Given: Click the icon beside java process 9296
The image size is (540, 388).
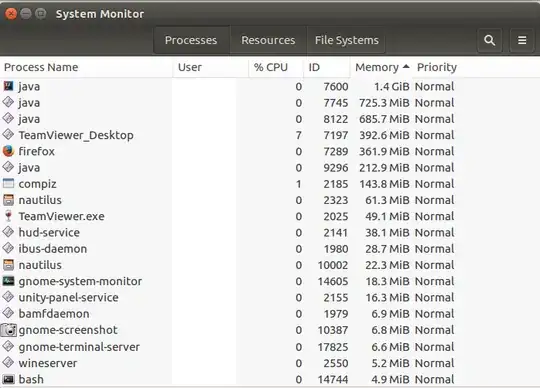Looking at the screenshot, I should tap(8, 167).
